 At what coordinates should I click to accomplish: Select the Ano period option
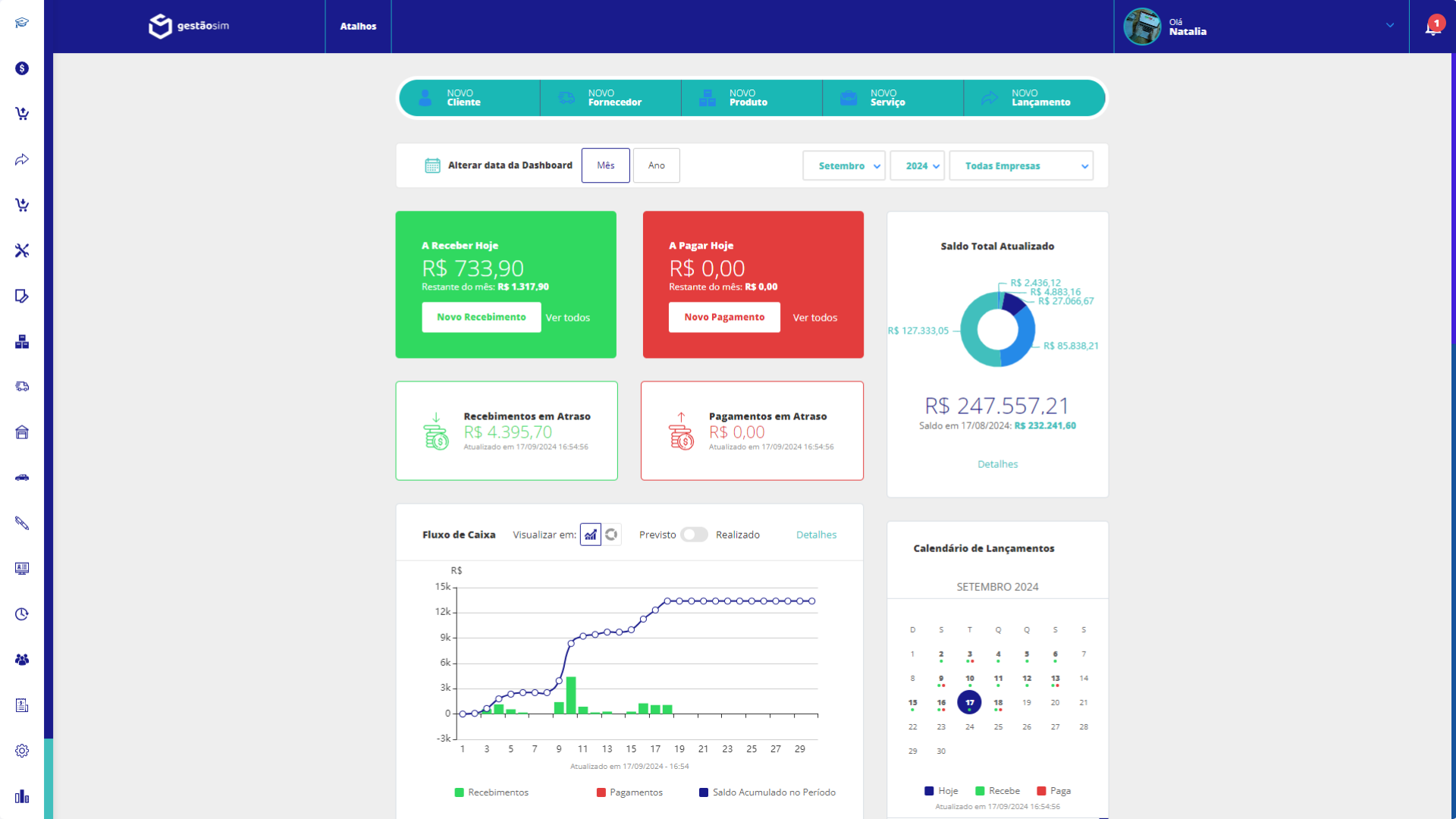click(x=656, y=165)
